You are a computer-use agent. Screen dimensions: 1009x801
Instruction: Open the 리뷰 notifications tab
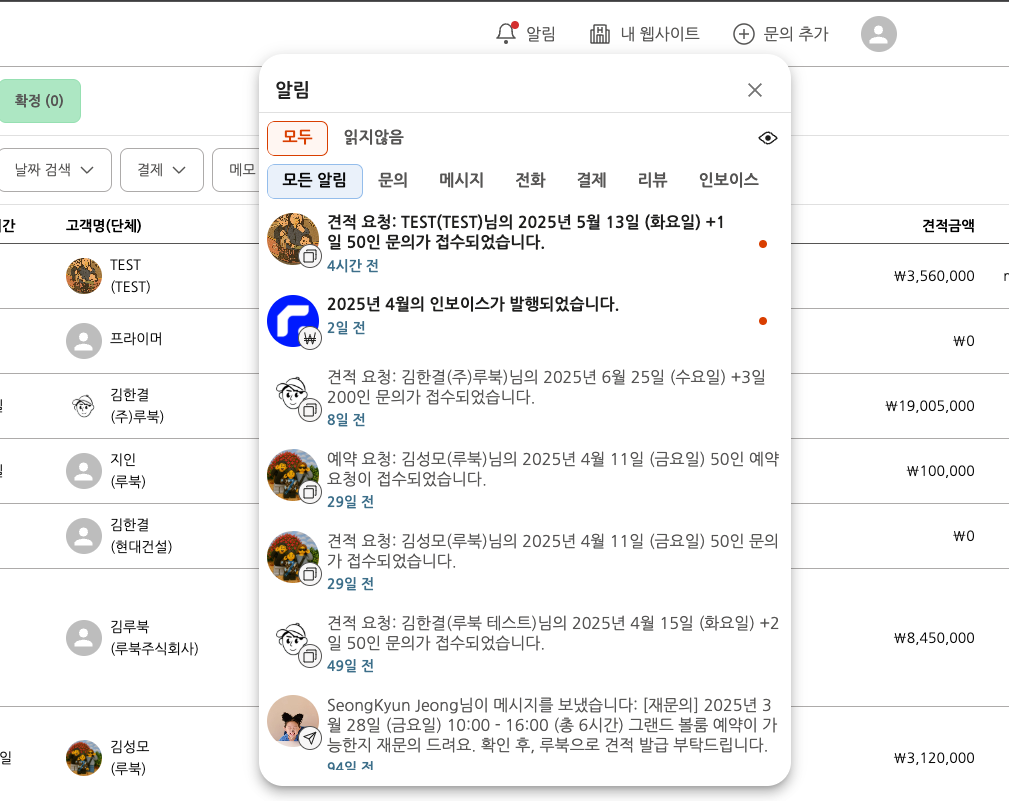[x=652, y=181]
